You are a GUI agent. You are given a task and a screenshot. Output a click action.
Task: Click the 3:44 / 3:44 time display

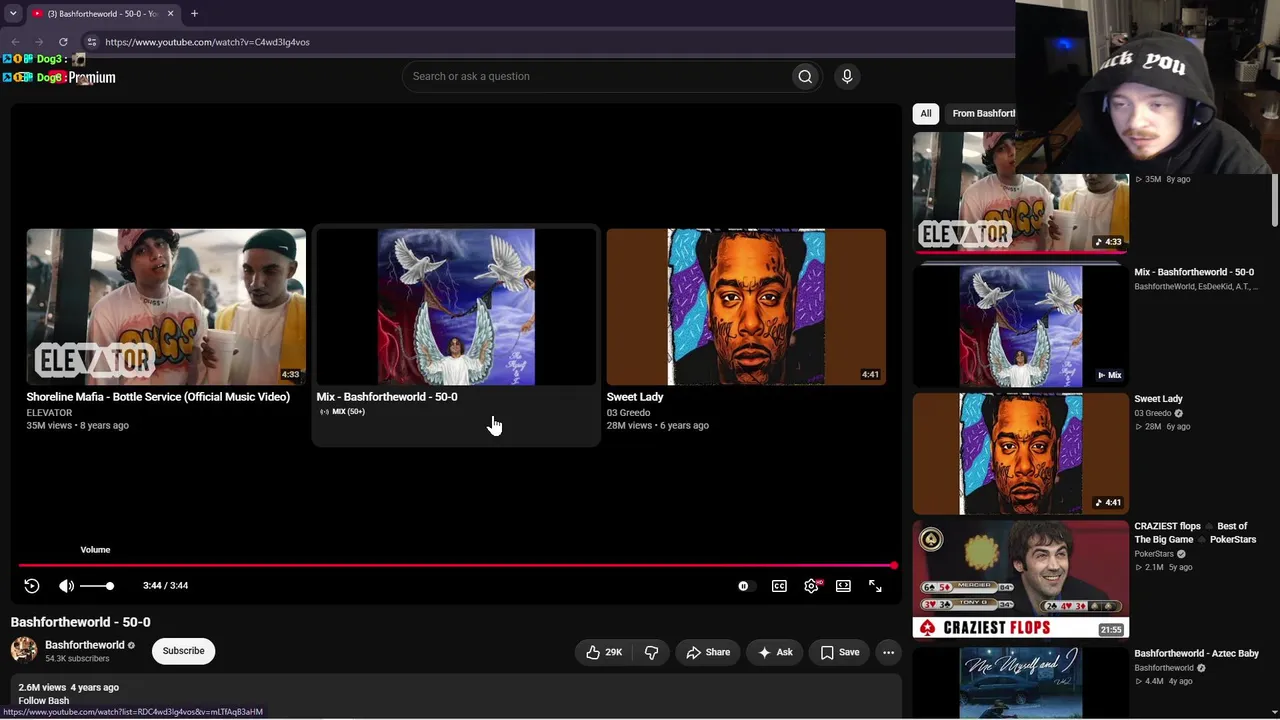[x=165, y=586]
